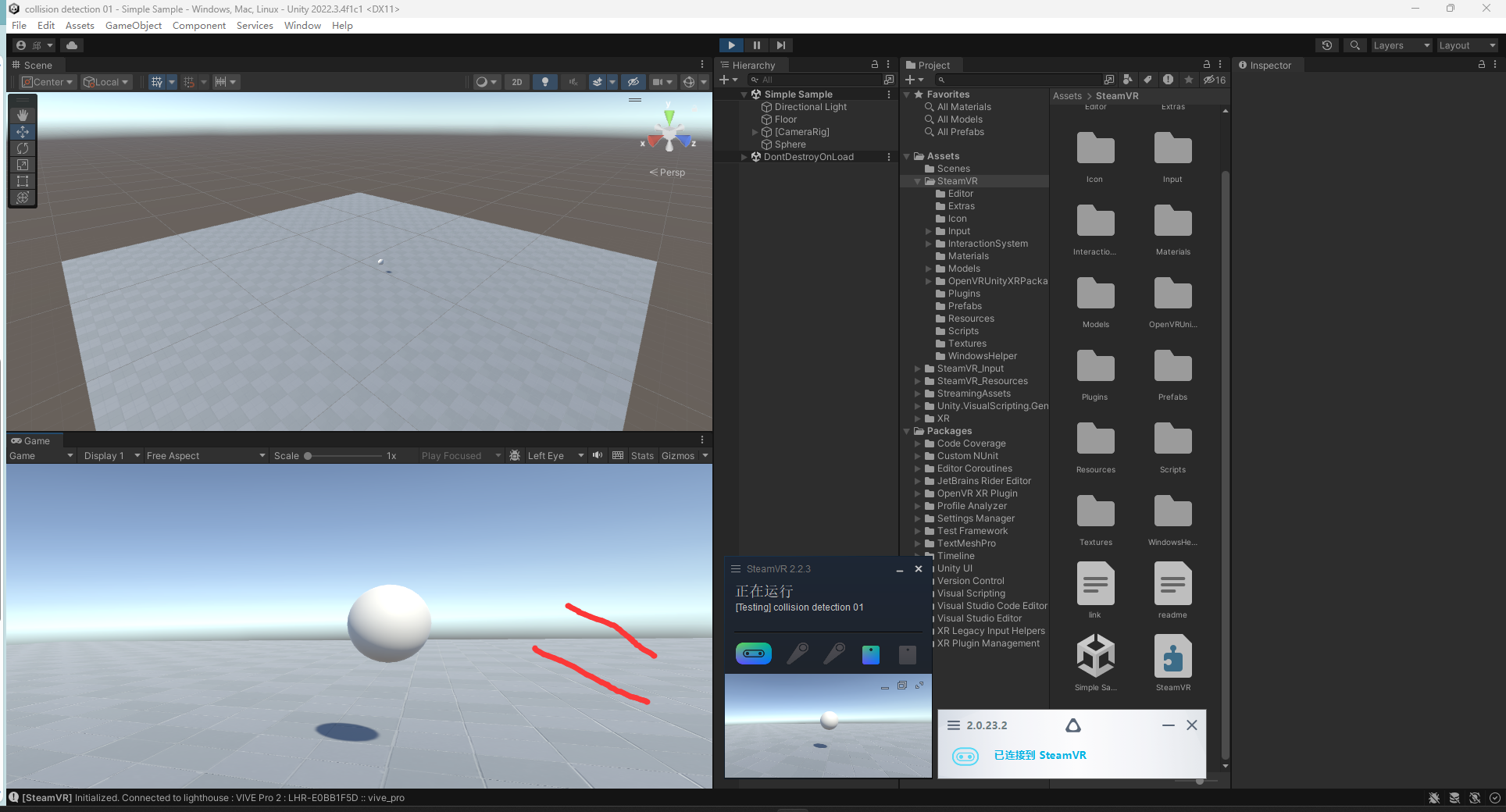Open the search window from Hierarchy search field
The width and height of the screenshot is (1506, 812).
[x=889, y=80]
